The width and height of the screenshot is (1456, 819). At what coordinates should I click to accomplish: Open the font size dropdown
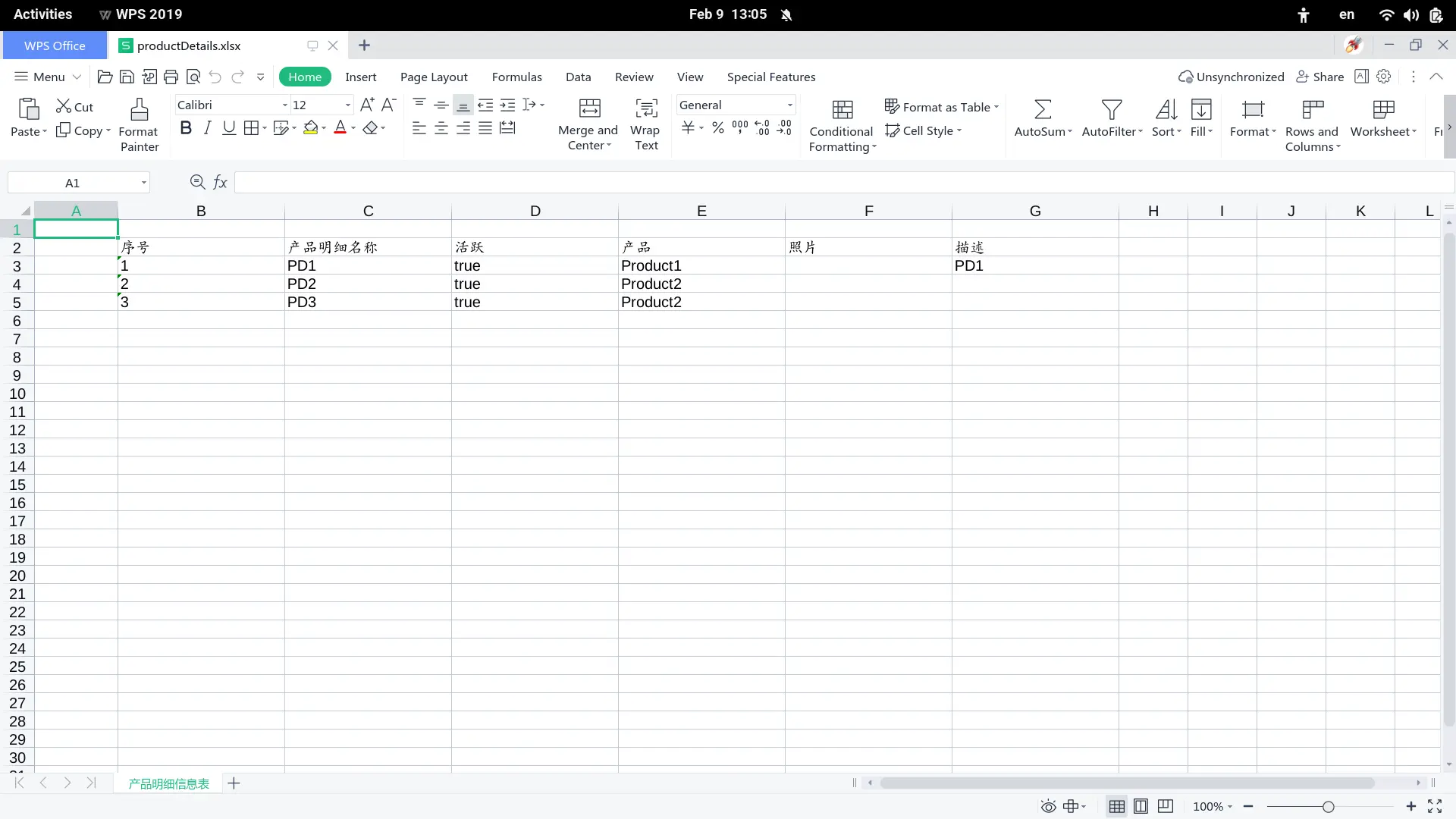pos(348,105)
